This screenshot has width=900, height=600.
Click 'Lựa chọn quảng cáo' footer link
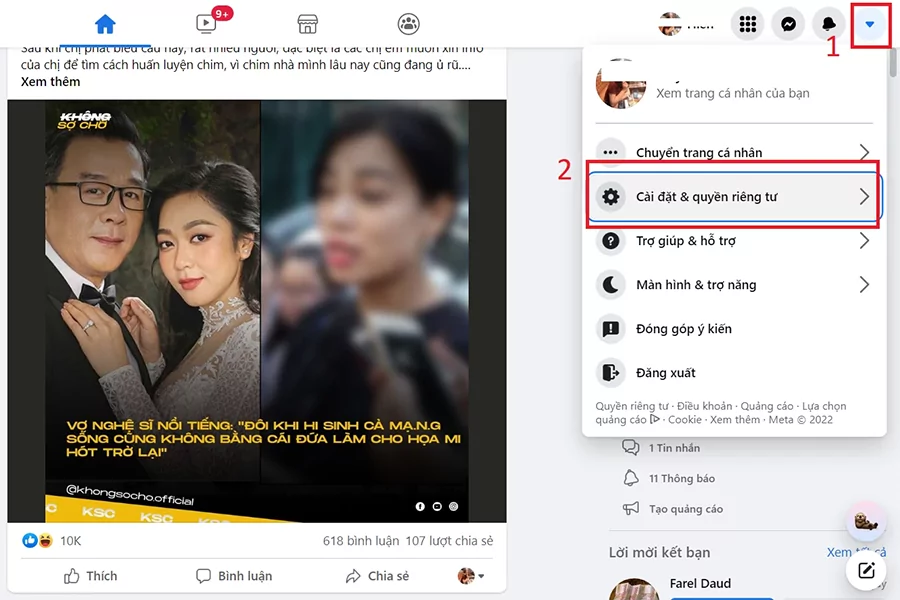pos(824,406)
